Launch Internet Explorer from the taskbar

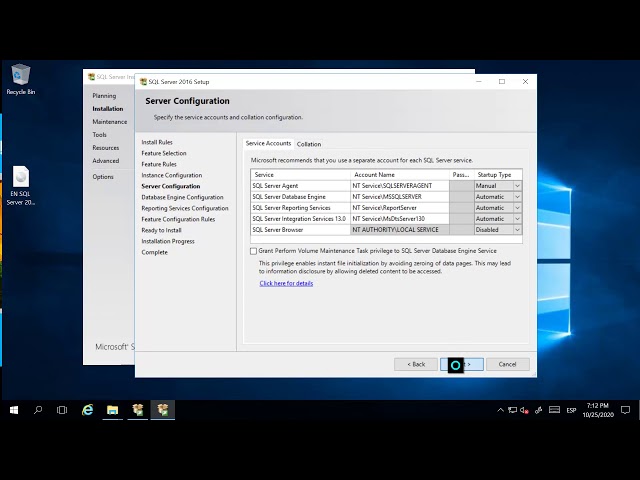click(x=87, y=410)
